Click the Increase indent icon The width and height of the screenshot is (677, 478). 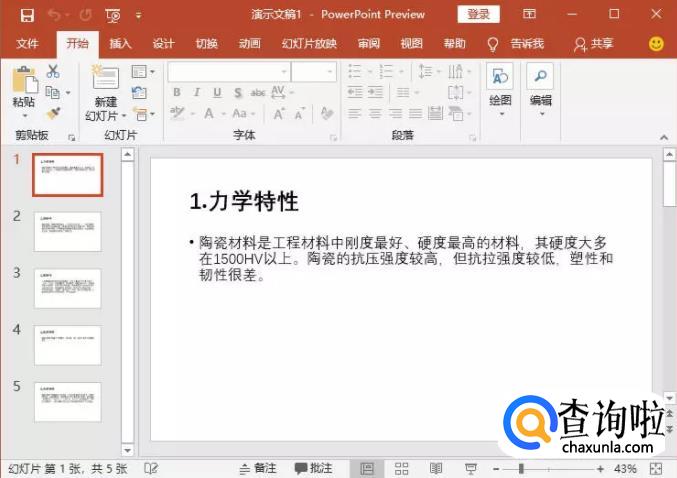pyautogui.click(x=375, y=92)
